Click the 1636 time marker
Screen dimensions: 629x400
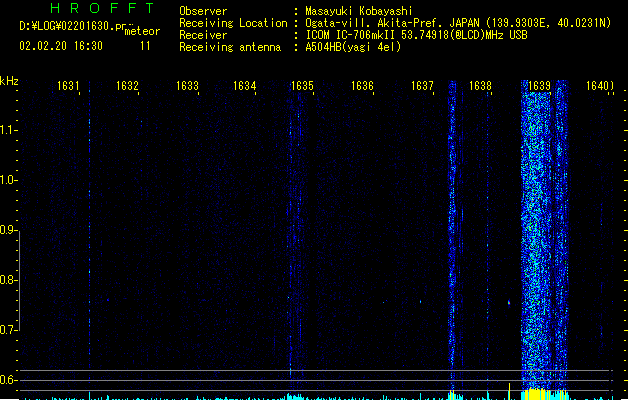362,86
